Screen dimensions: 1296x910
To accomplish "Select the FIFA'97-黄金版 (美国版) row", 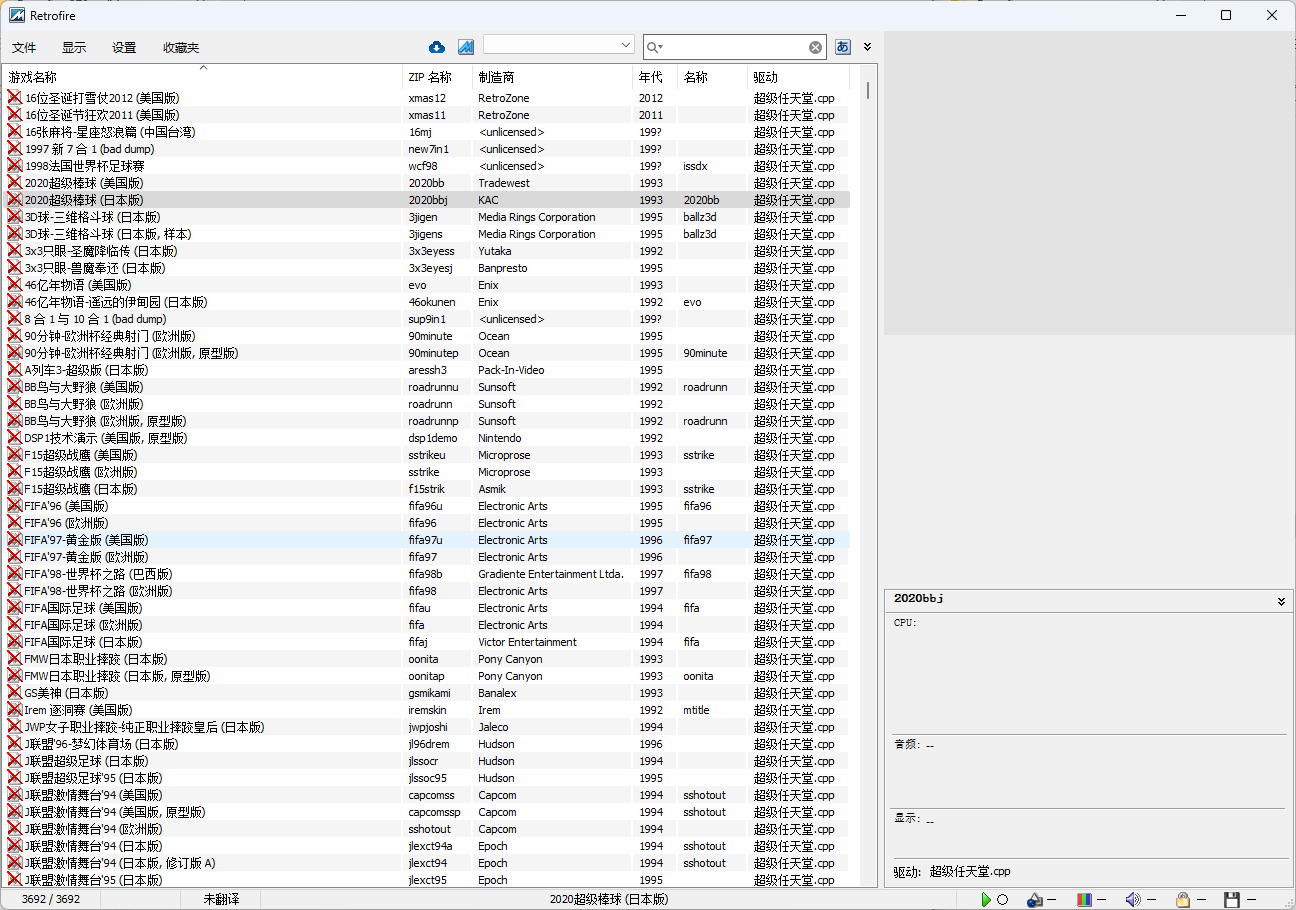I will 427,540.
